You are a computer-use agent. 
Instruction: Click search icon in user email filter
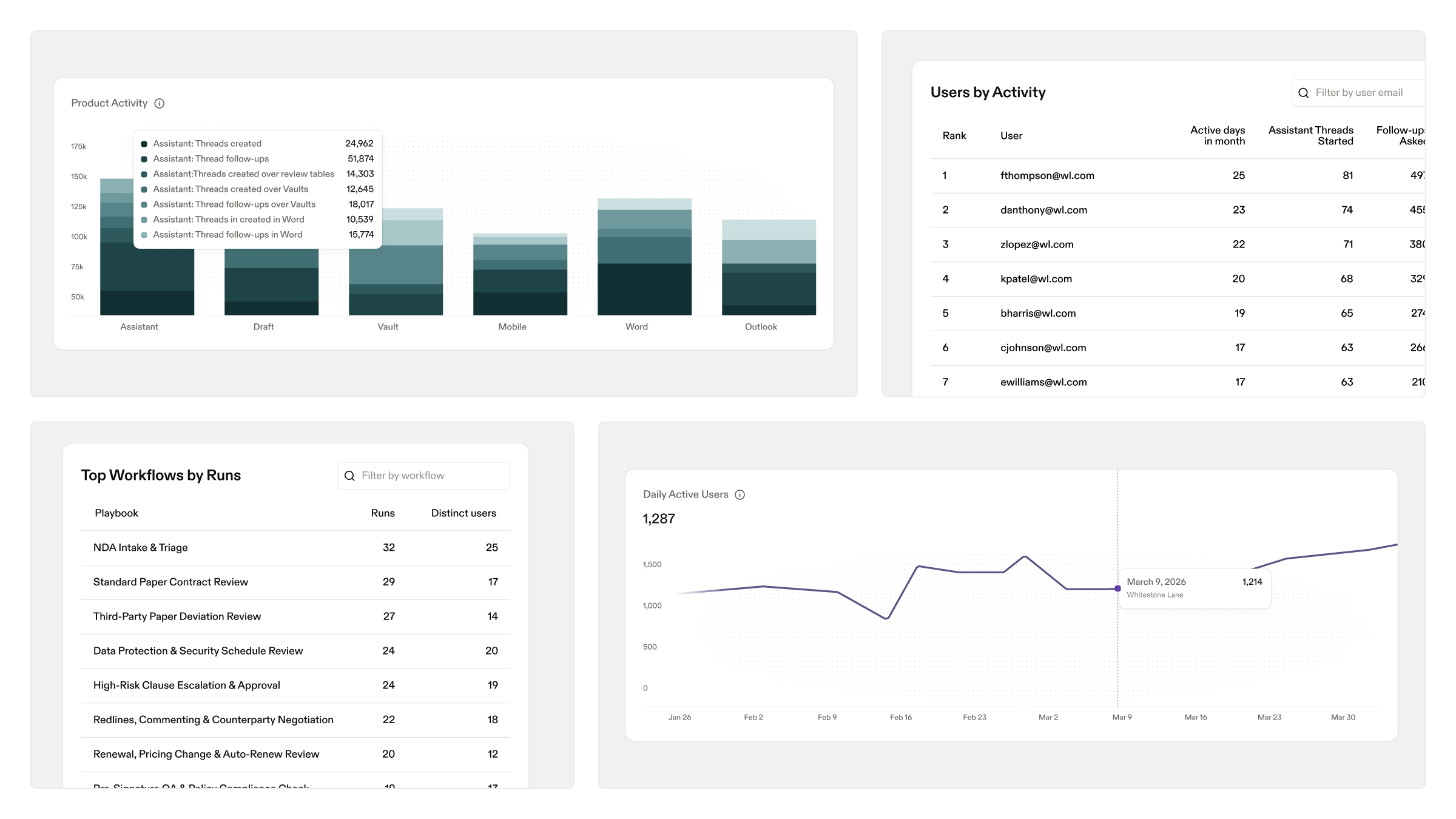click(1303, 93)
